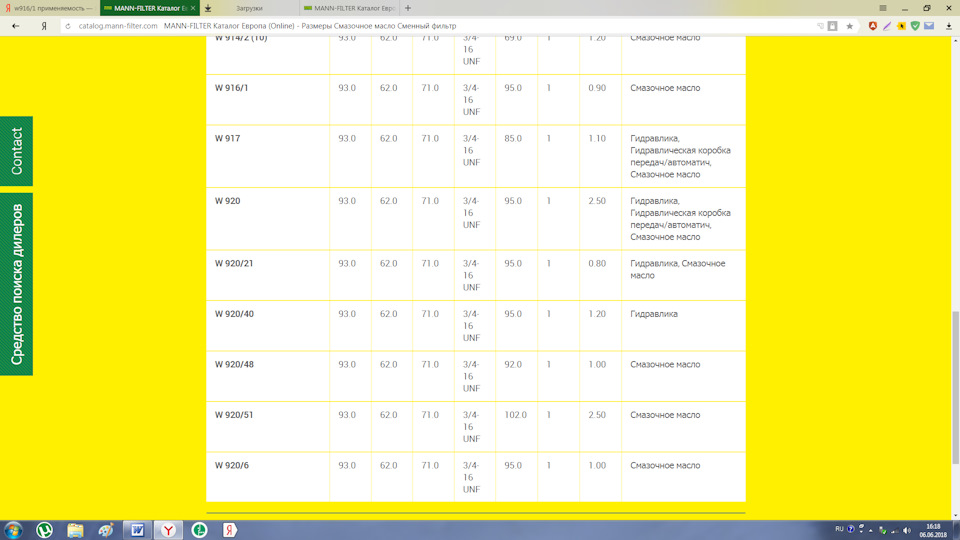Click the 3/4-16 UNF link for W 920/51
This screenshot has height=540, width=960.
coord(471,427)
